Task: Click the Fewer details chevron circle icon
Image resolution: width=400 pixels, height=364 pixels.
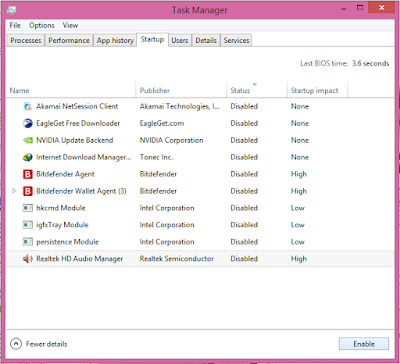Action: (16, 344)
